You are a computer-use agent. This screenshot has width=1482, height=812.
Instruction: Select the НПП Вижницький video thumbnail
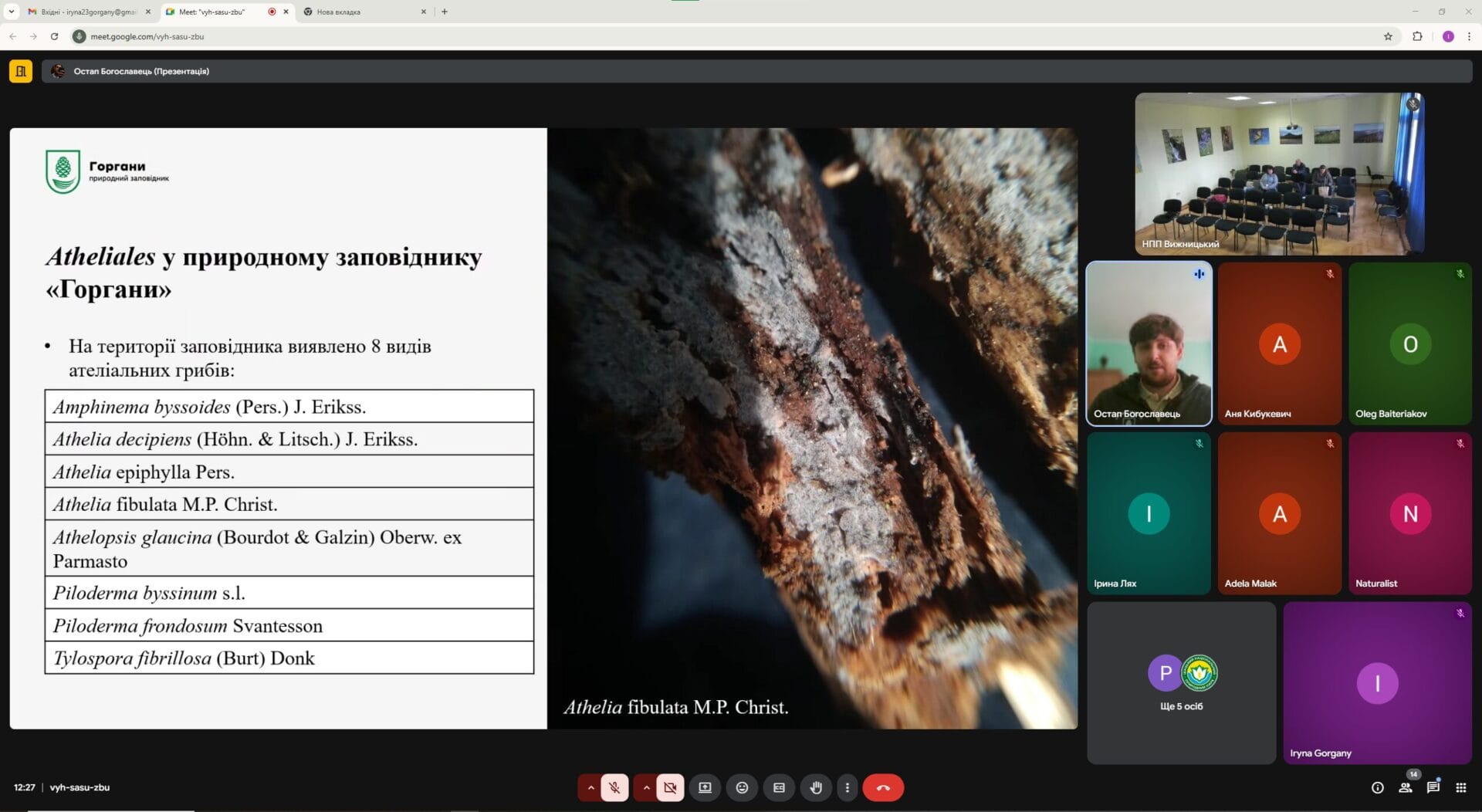(1279, 174)
